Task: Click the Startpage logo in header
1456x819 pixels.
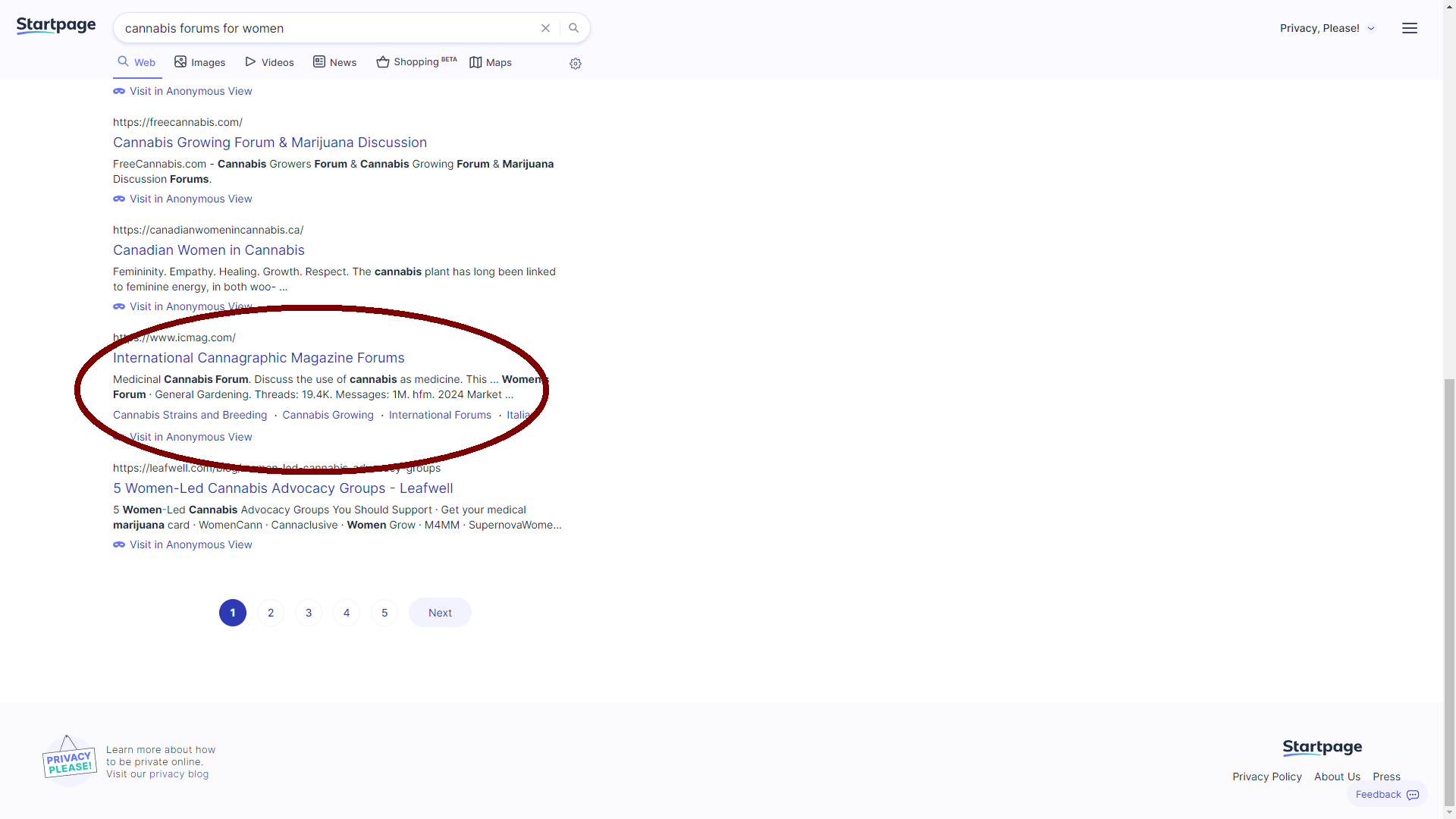Action: pyautogui.click(x=56, y=26)
